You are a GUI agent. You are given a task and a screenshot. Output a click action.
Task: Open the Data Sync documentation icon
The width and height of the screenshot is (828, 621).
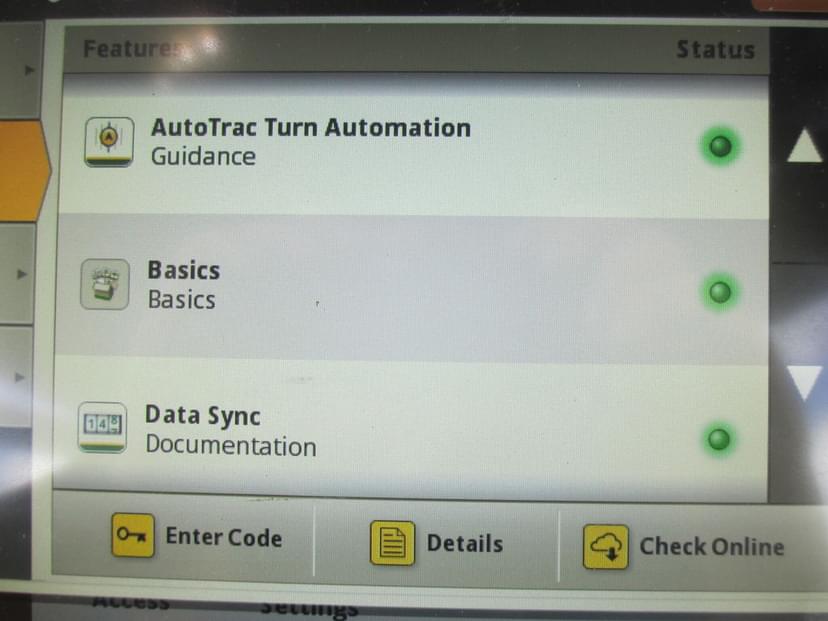click(x=102, y=427)
